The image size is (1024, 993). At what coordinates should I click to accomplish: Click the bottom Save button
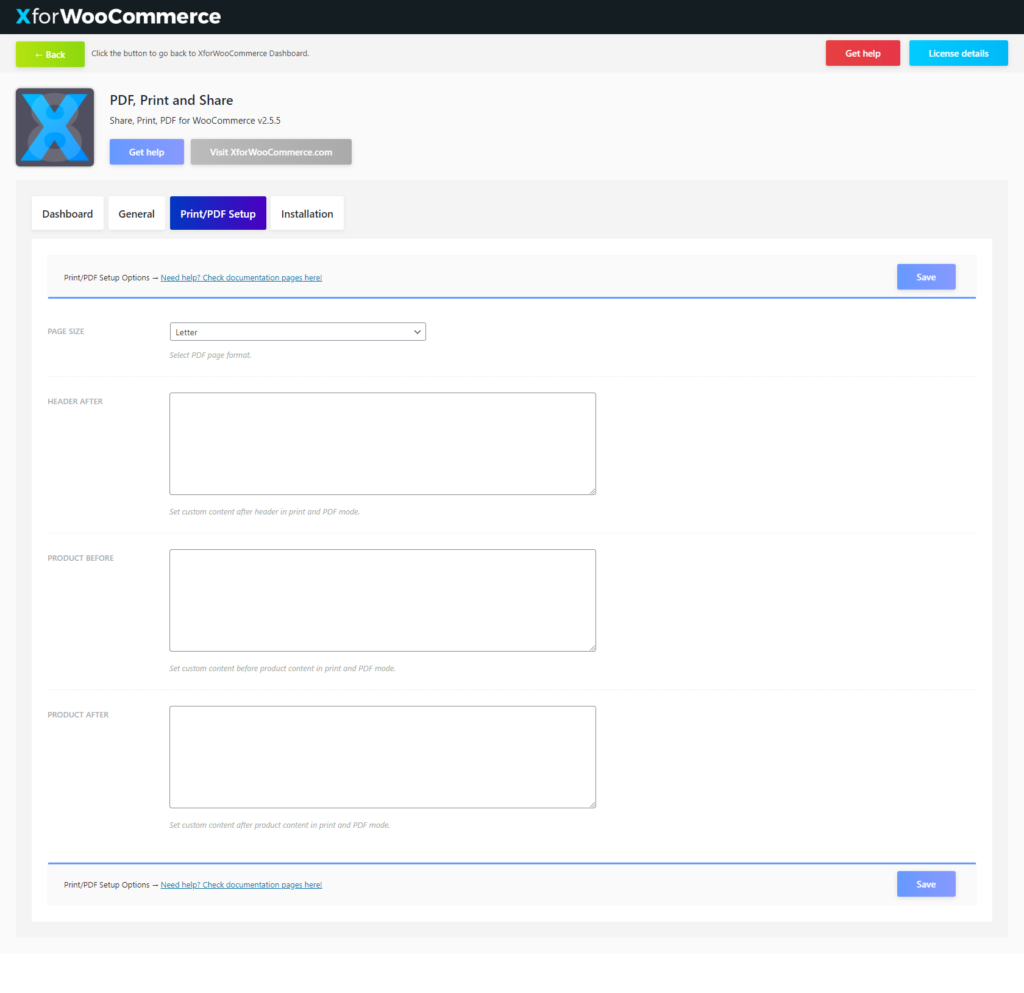click(926, 884)
